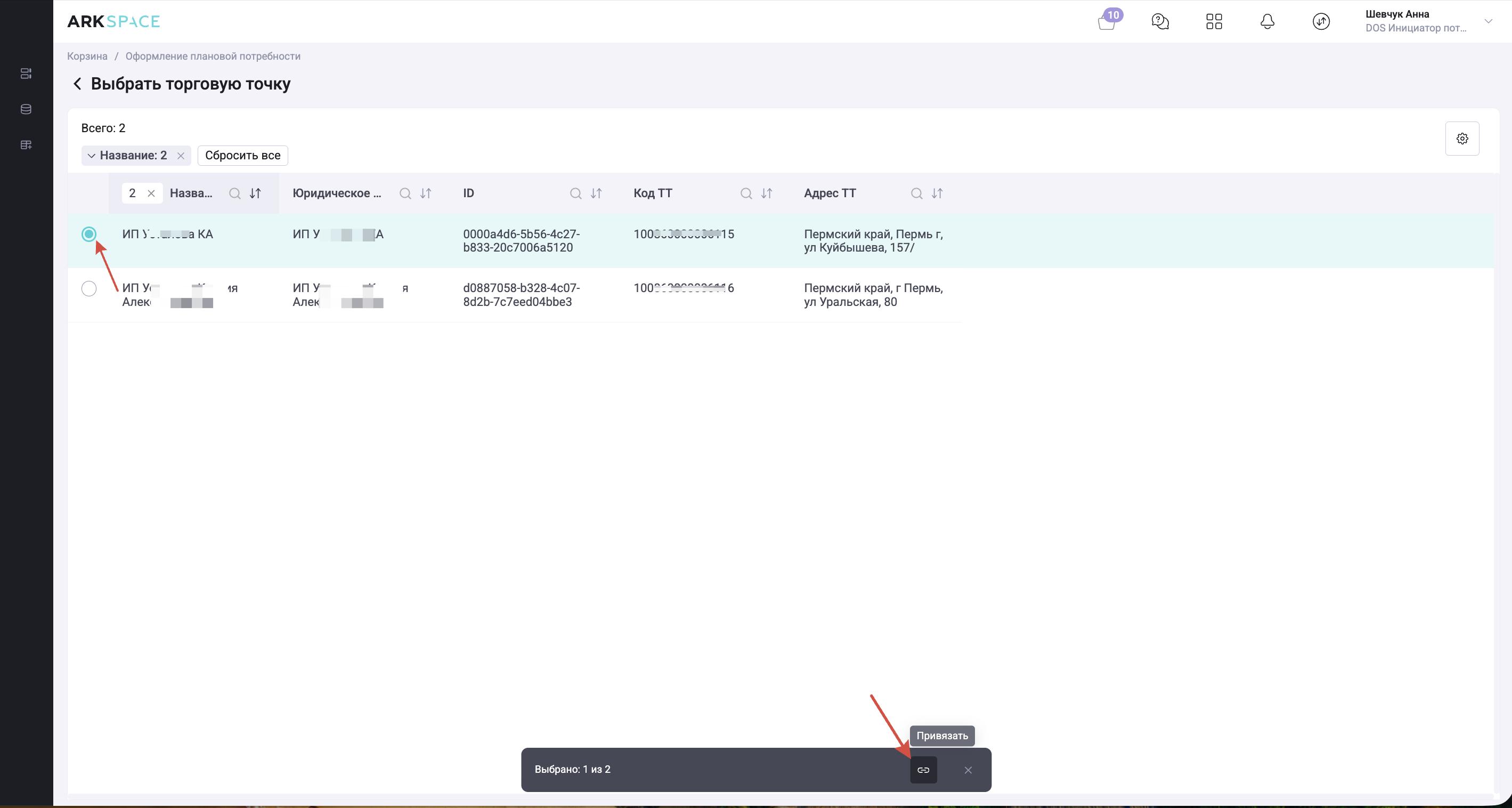Screen dimensions: 1512x808
Task: Search in the Название column
Action: click(x=235, y=193)
